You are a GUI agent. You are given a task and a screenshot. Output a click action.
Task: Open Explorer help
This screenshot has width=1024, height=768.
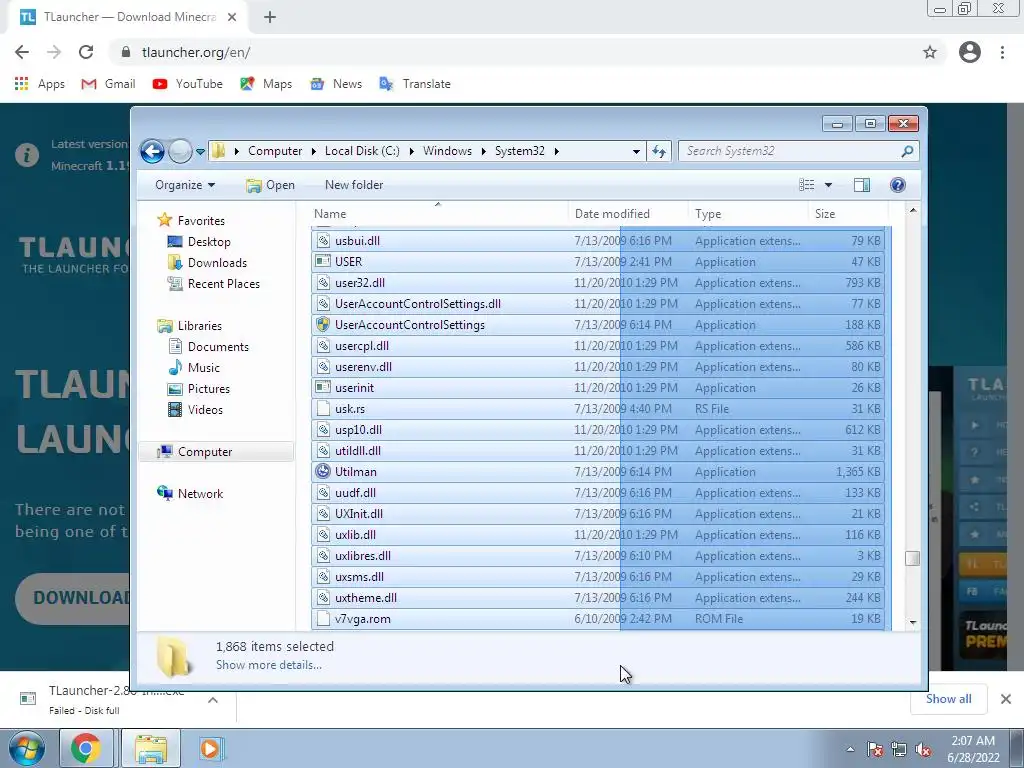click(x=898, y=185)
